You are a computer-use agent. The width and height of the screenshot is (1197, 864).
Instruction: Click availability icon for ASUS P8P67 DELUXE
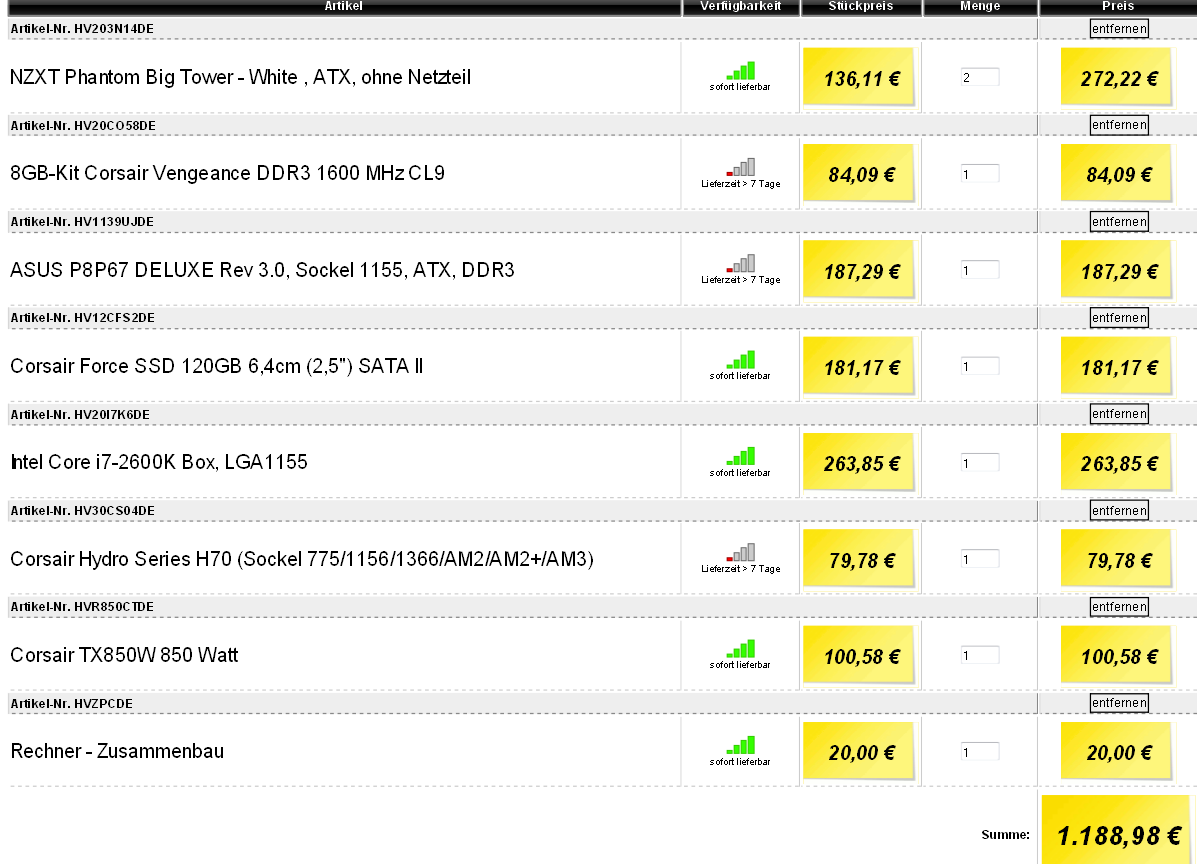[x=740, y=263]
